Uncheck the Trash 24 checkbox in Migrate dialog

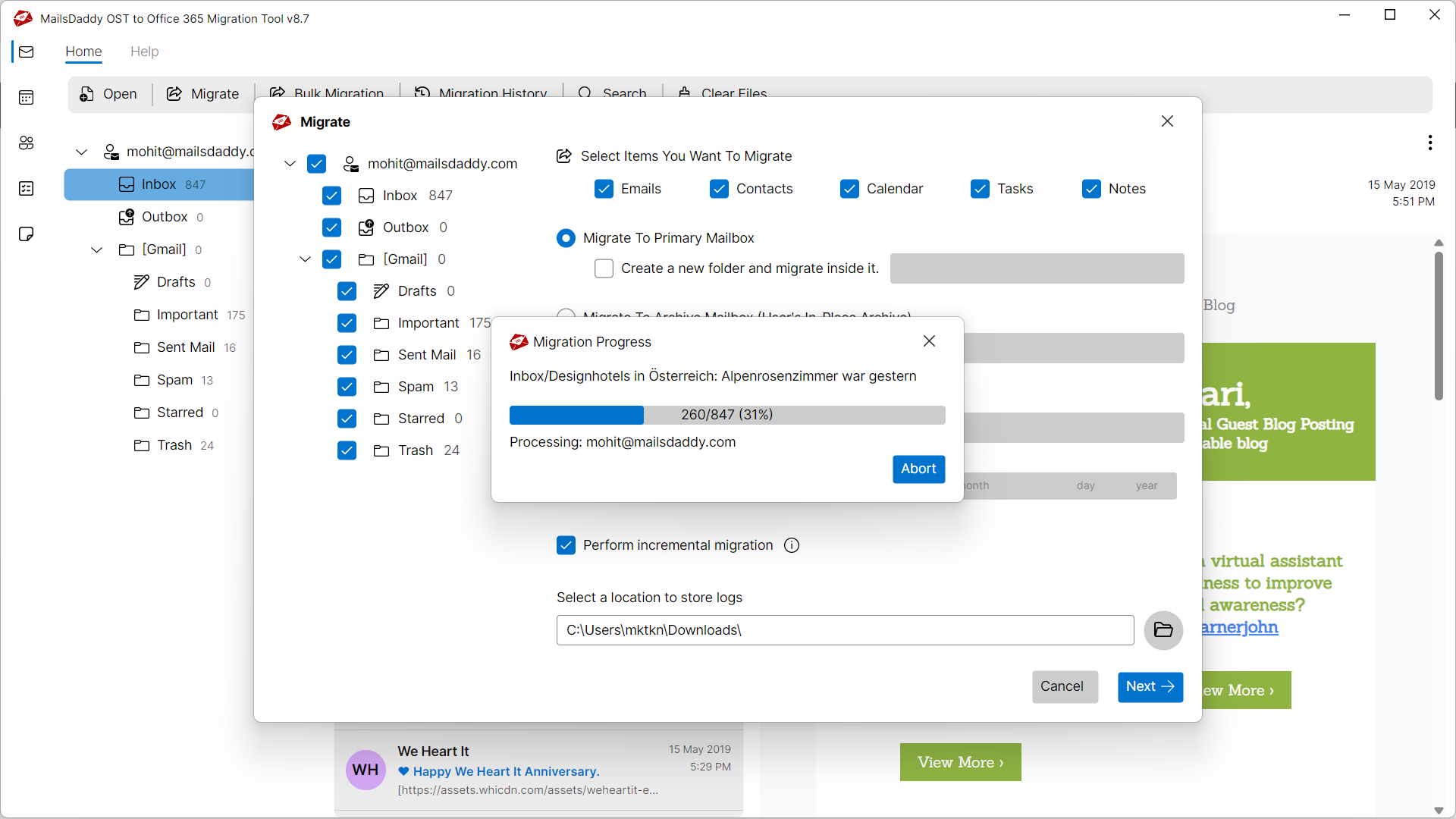[x=347, y=450]
